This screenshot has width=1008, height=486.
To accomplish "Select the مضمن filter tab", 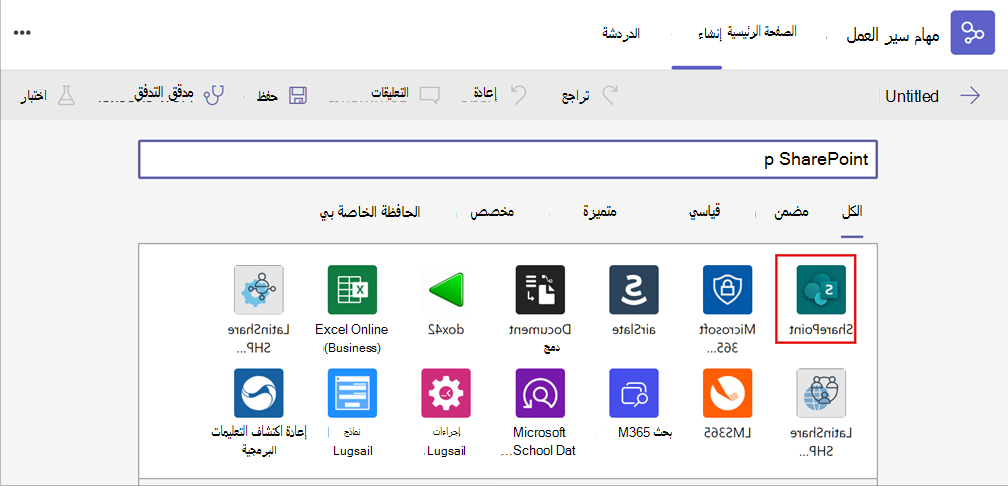I will [791, 213].
